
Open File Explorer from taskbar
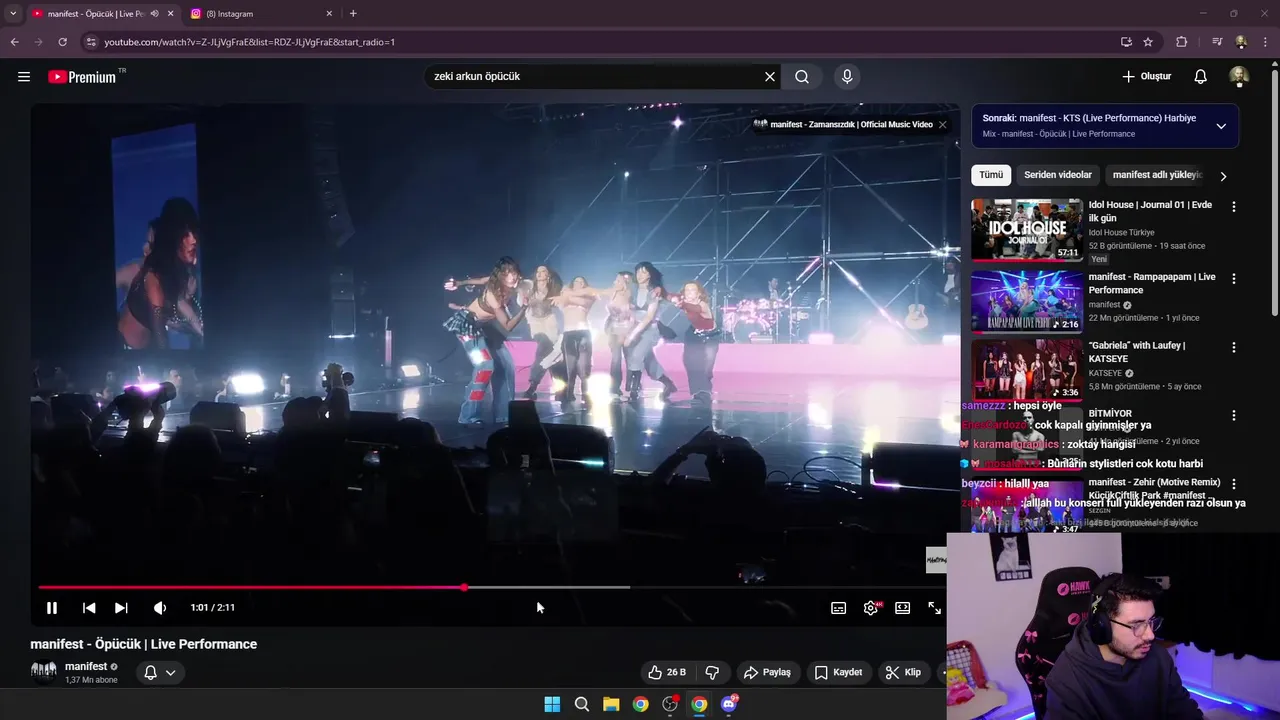coord(611,704)
